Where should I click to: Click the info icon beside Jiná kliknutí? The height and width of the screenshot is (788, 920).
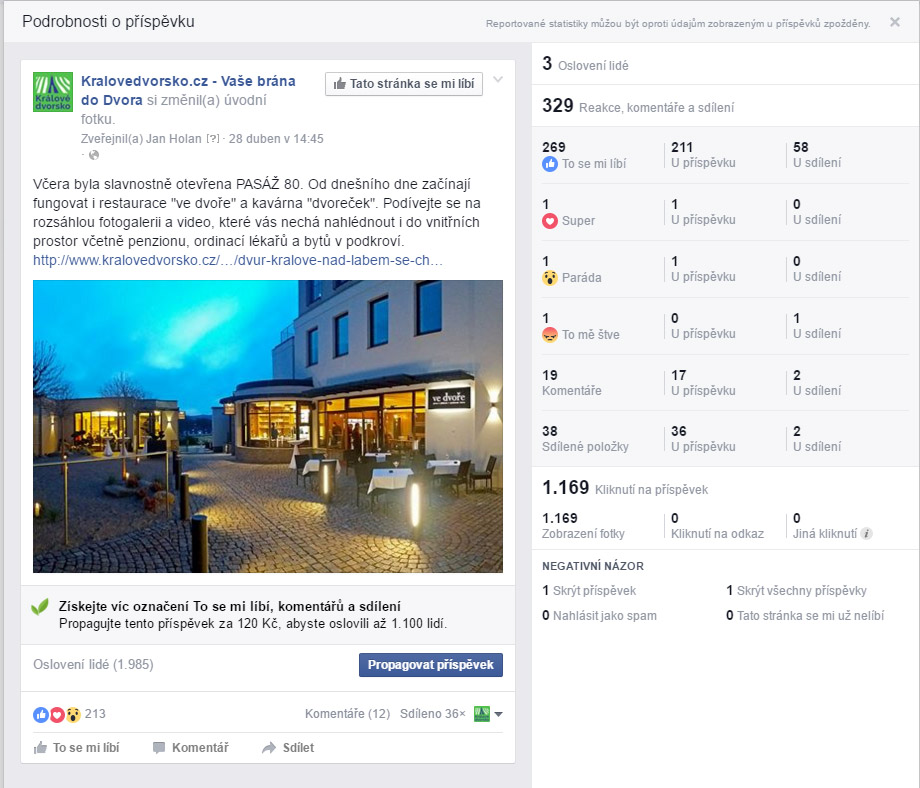(x=867, y=534)
